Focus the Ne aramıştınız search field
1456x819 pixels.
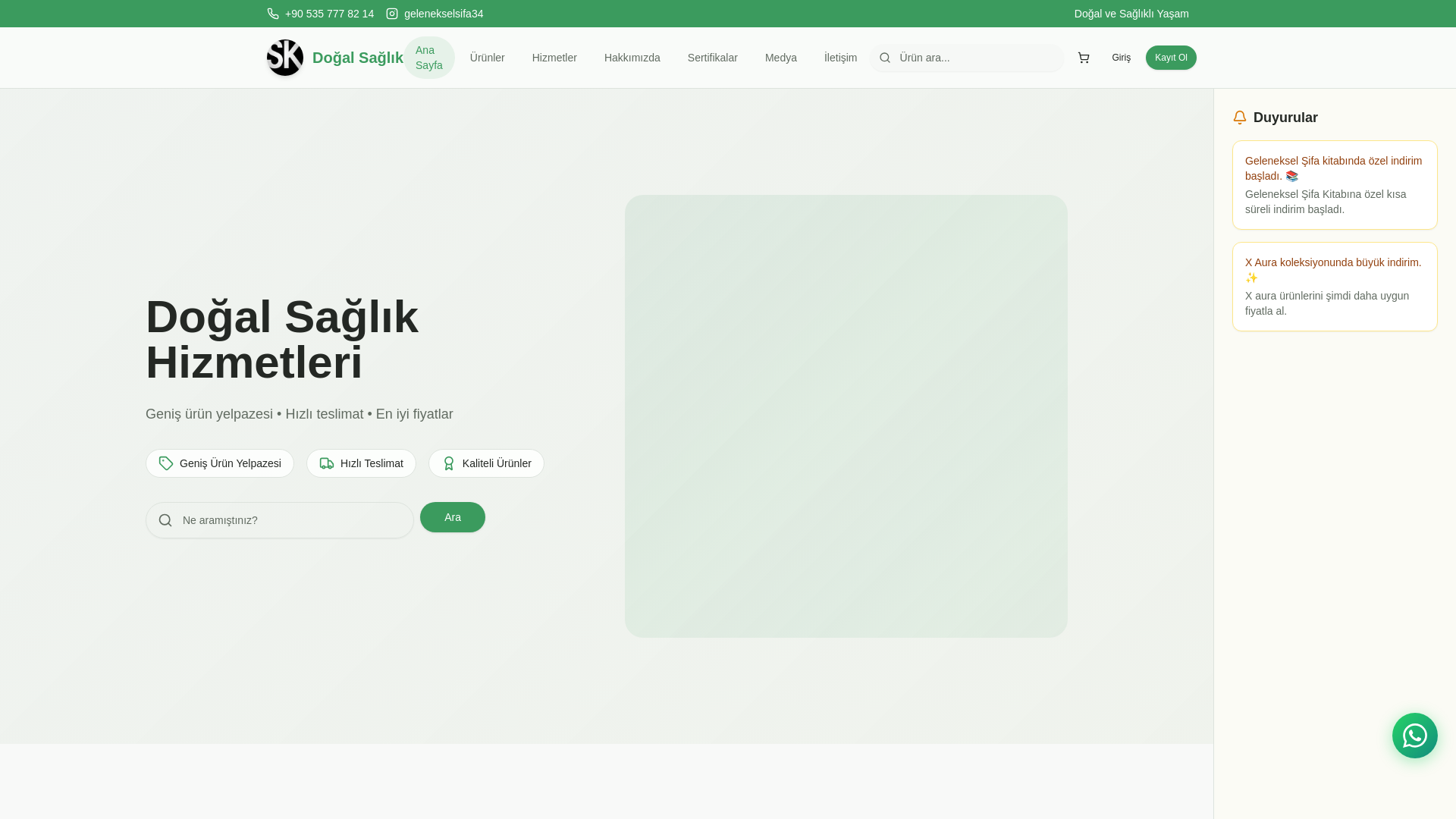pyautogui.click(x=280, y=520)
